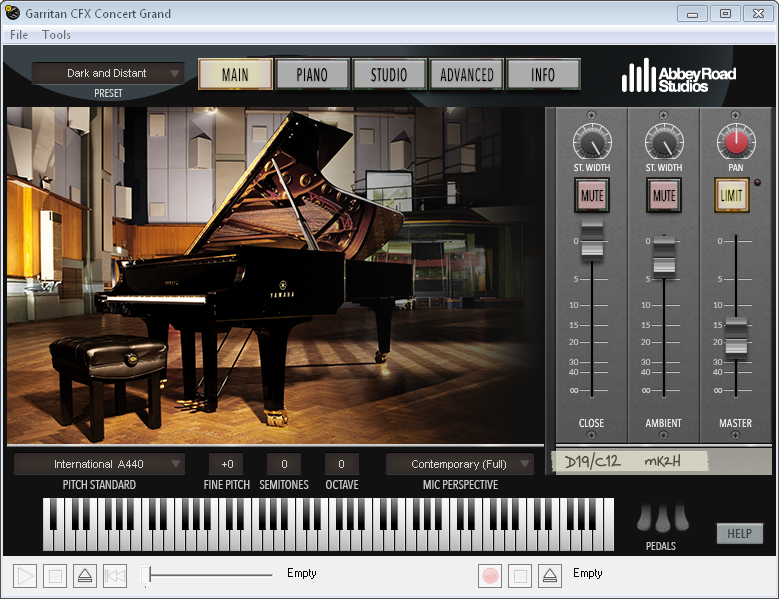Click the screw above the PAN knob
Image resolution: width=779 pixels, height=599 pixels.
735,115
